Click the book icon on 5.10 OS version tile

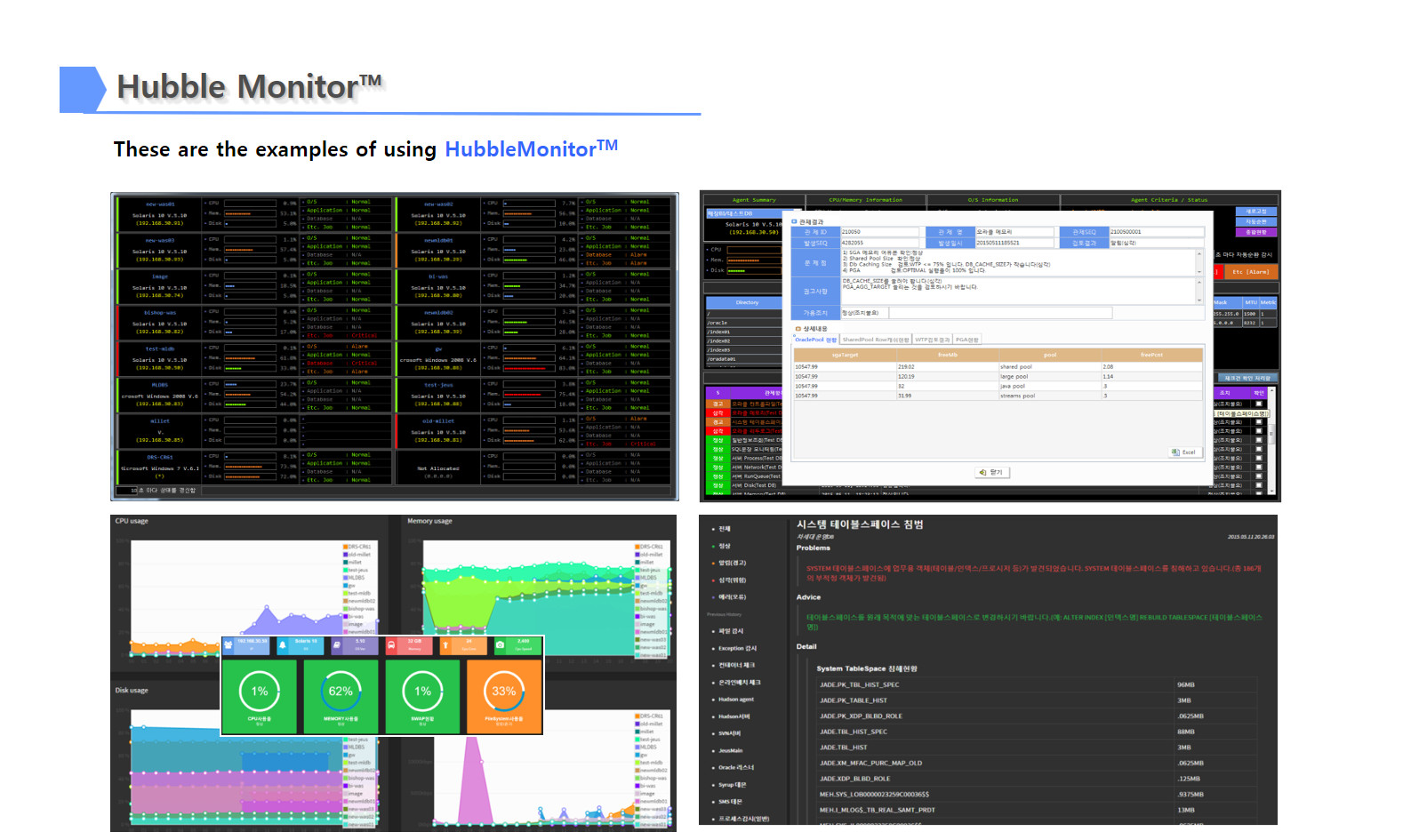[x=337, y=644]
